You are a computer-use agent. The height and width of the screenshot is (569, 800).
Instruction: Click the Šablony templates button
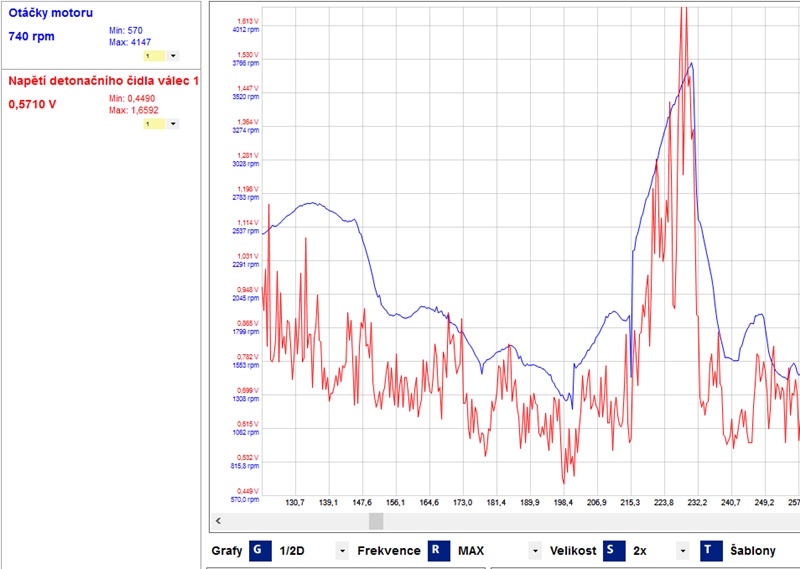[750, 550]
